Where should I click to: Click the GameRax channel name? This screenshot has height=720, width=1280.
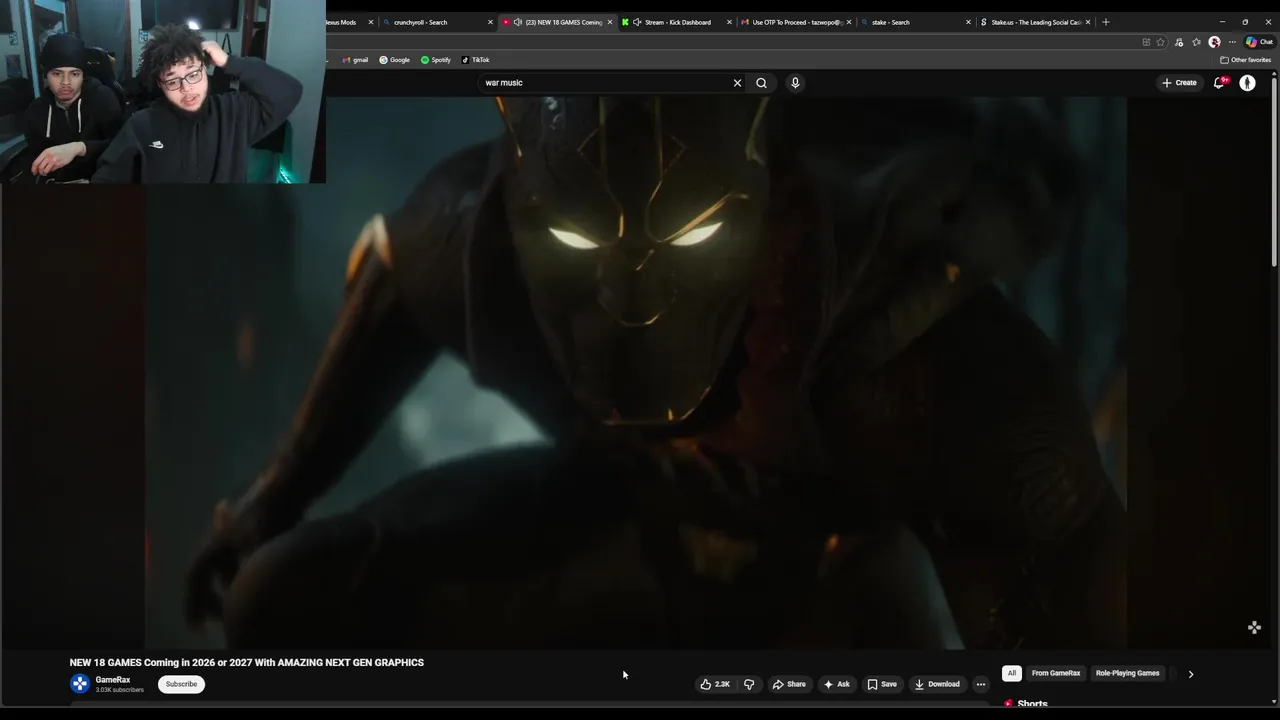113,680
